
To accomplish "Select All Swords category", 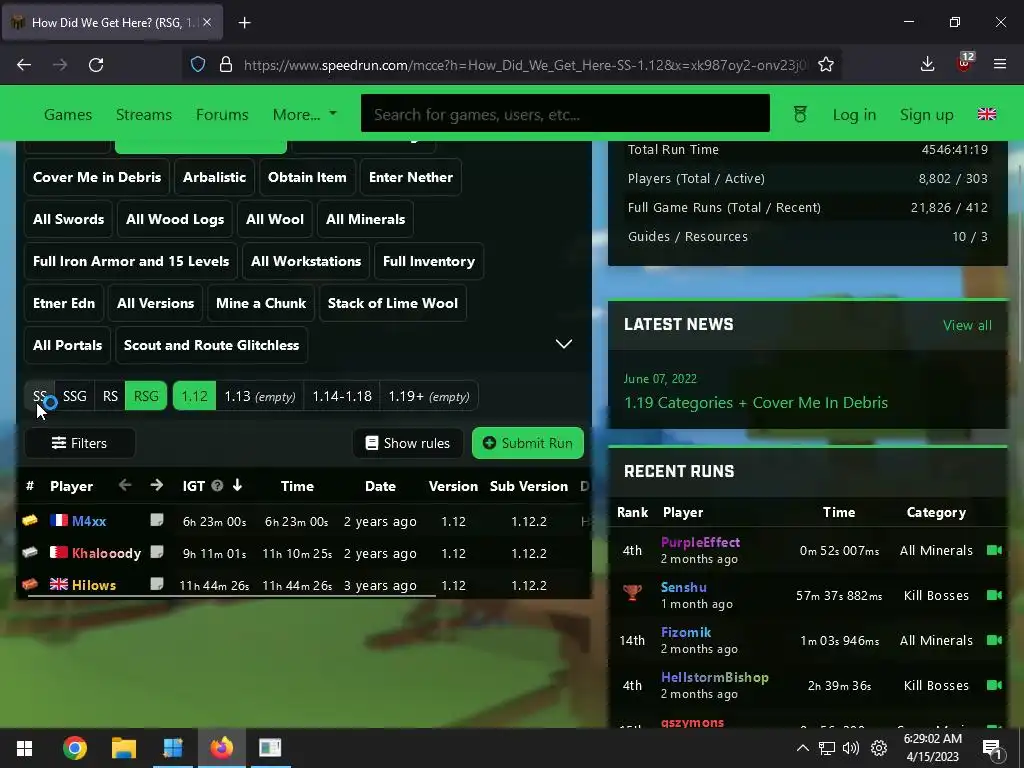I will [68, 219].
